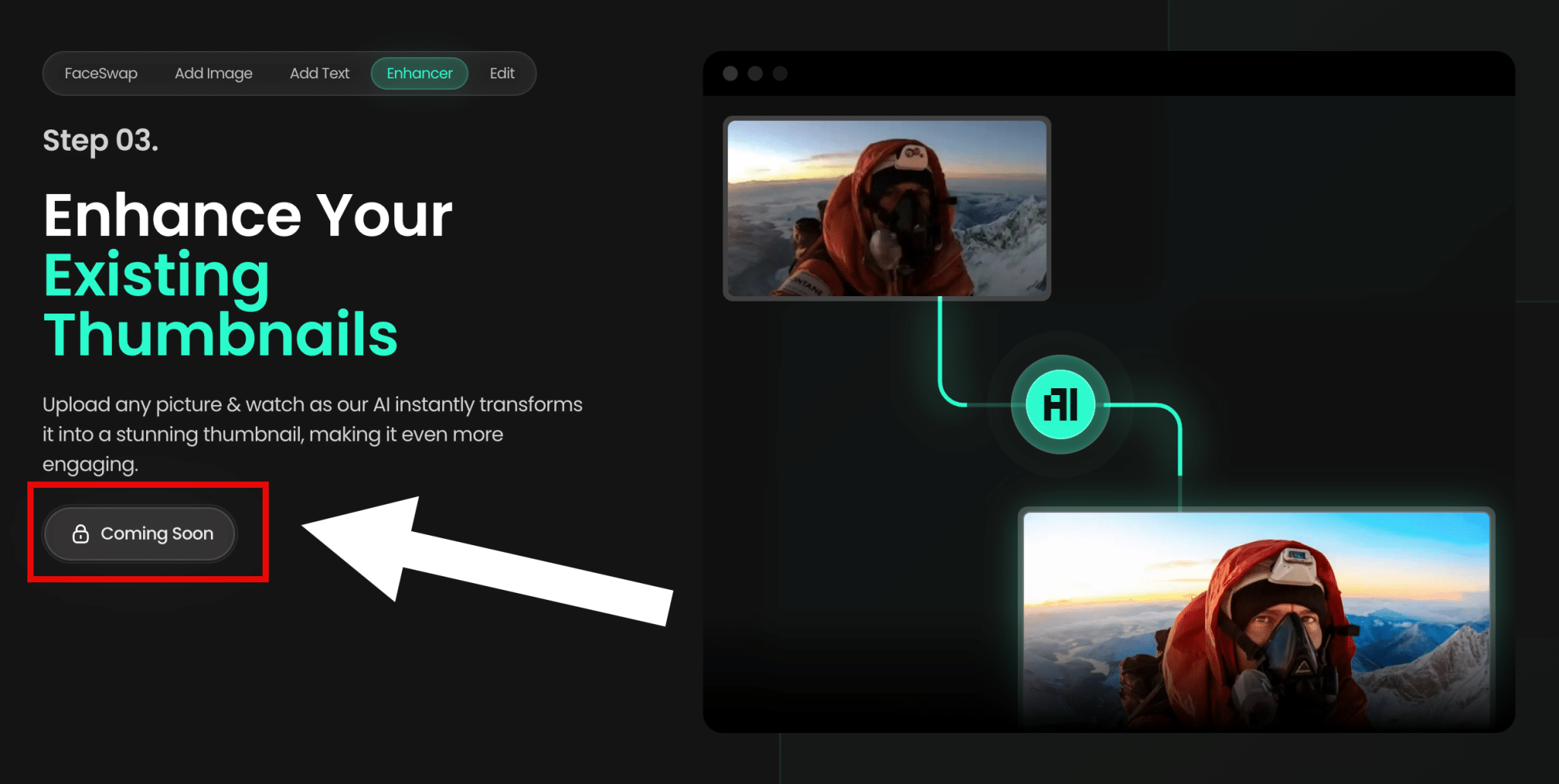Click the green word "Thumbnails"
This screenshot has height=784, width=1559.
[221, 335]
